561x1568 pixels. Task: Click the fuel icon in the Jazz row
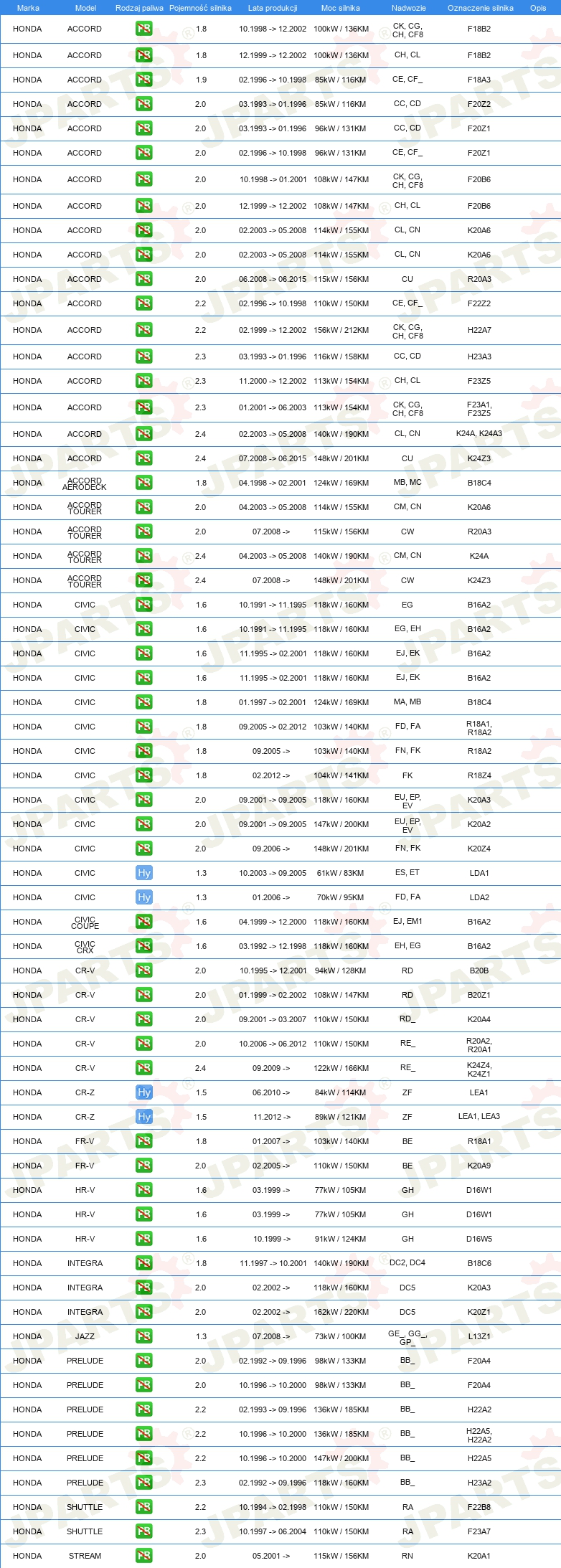144,1336
